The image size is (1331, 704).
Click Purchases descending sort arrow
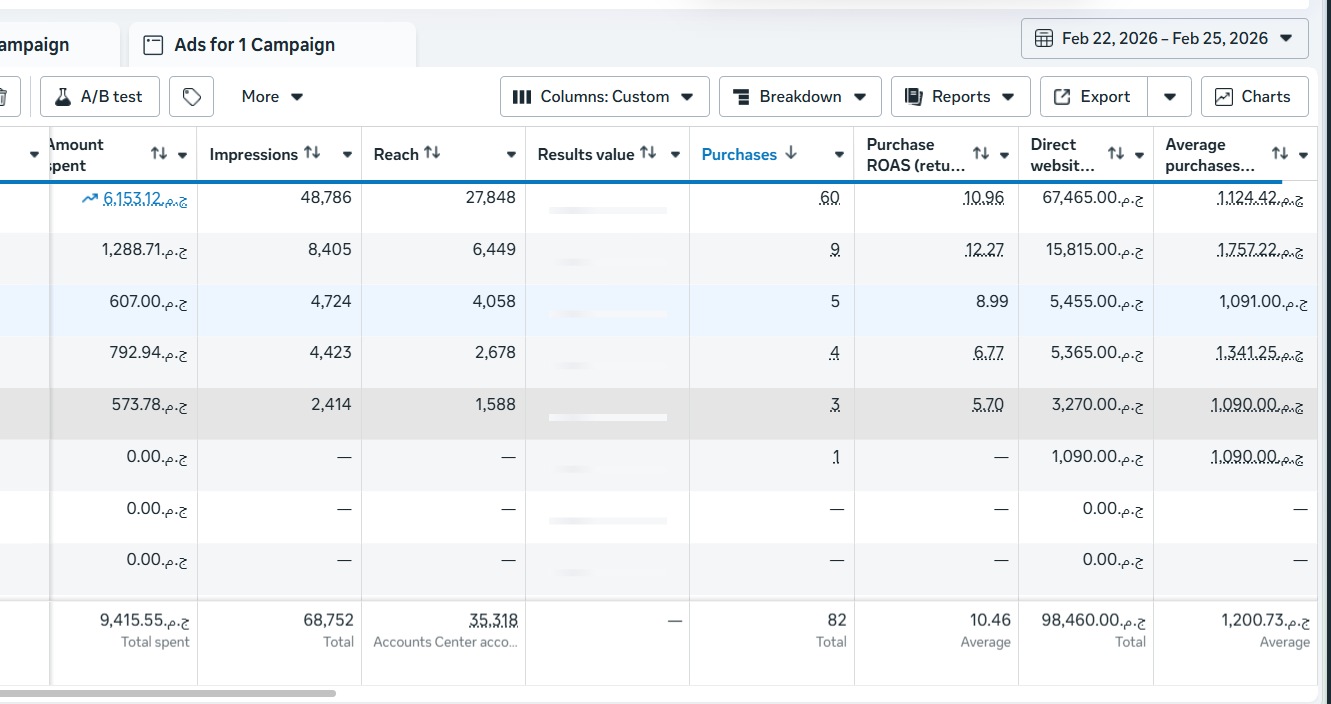pos(791,153)
